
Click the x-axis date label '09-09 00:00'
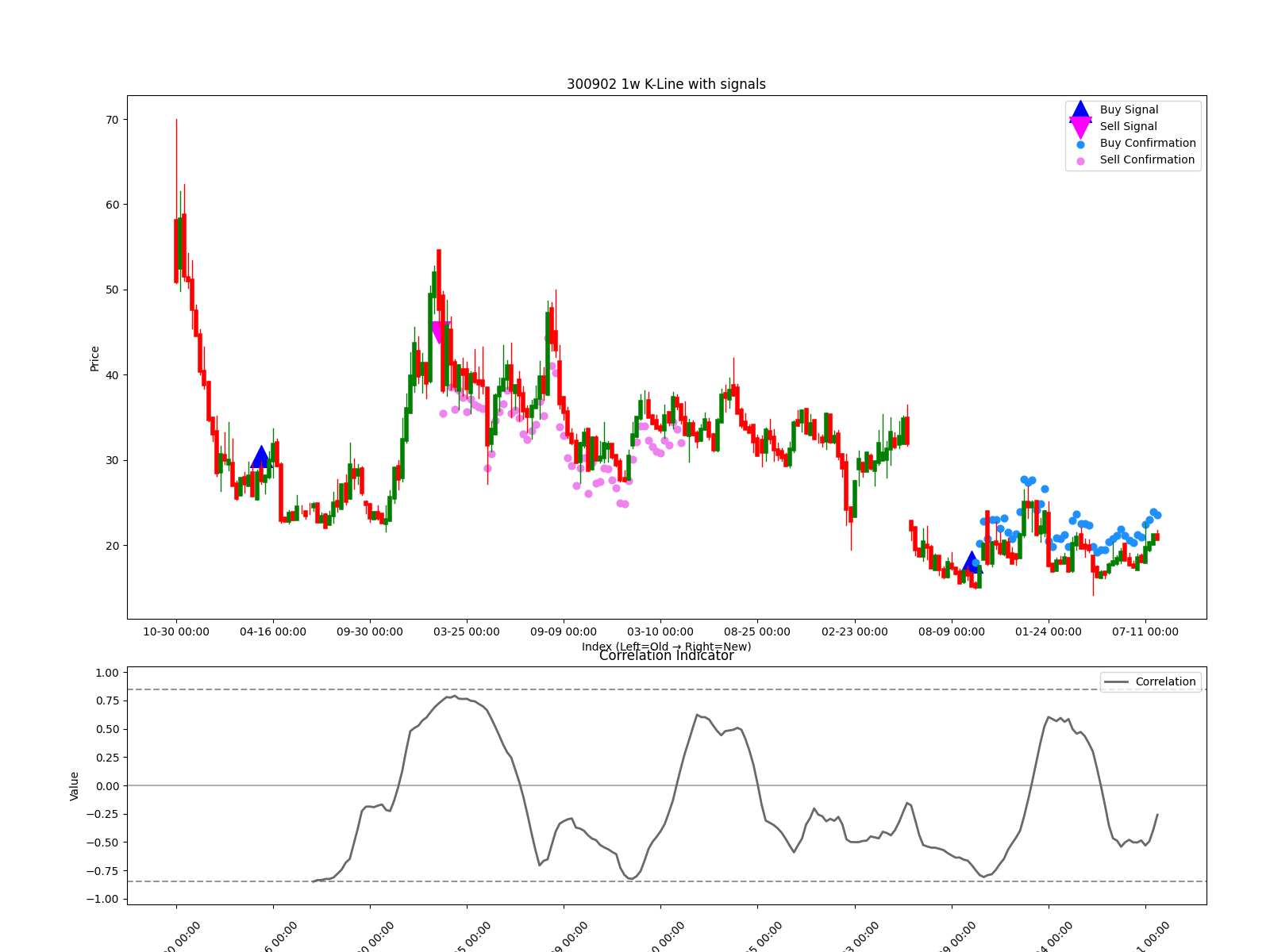point(564,632)
